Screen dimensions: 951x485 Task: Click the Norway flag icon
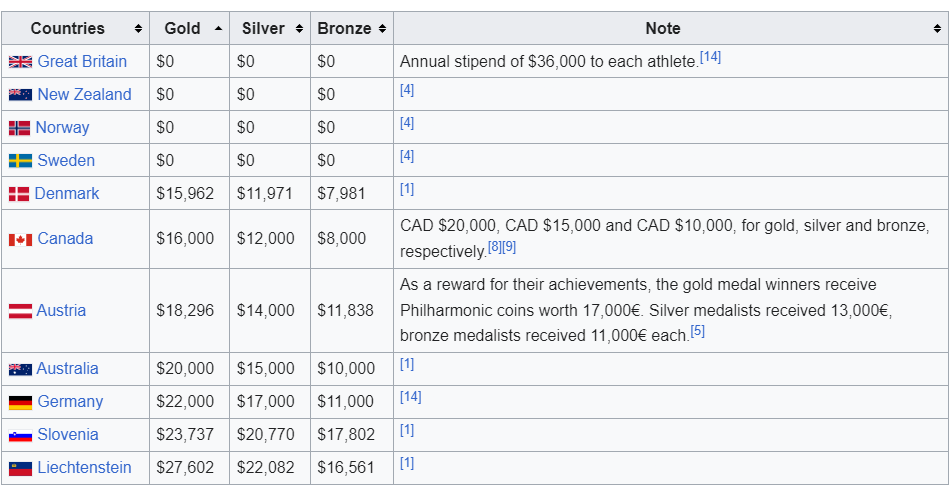pos(19,128)
